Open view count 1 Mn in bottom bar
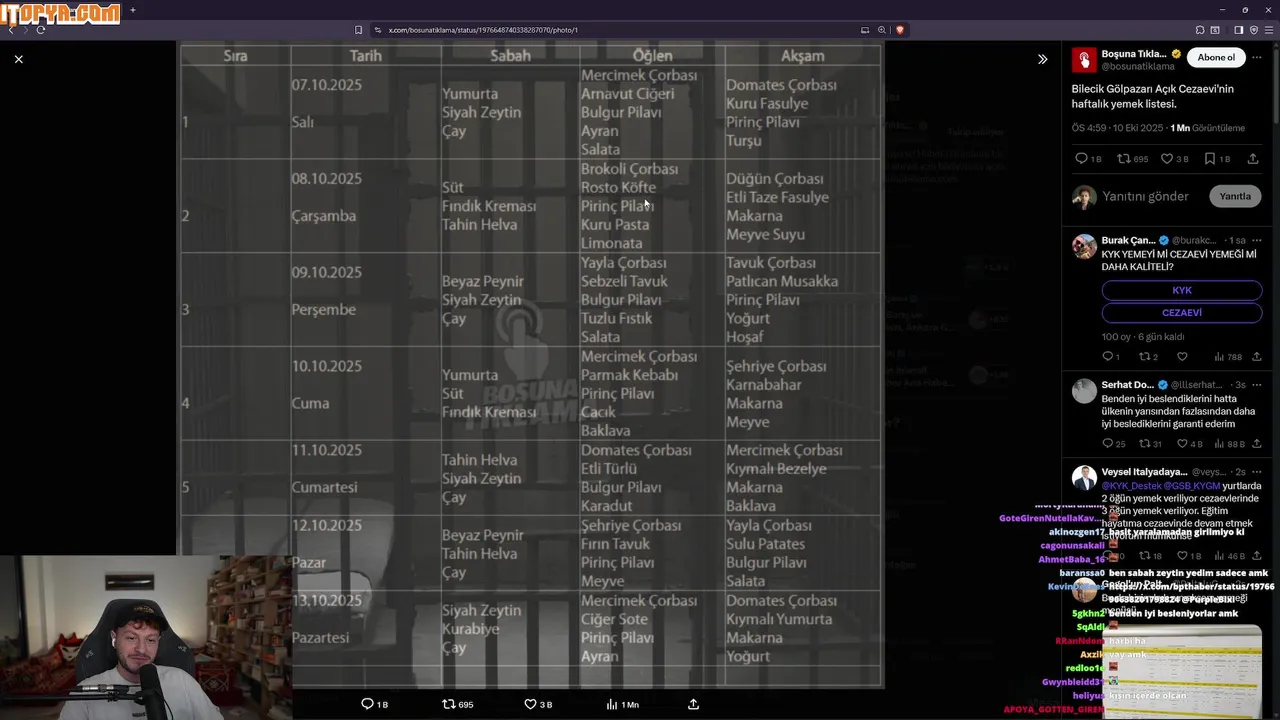Screen dimensions: 1280x720 [x=622, y=704]
